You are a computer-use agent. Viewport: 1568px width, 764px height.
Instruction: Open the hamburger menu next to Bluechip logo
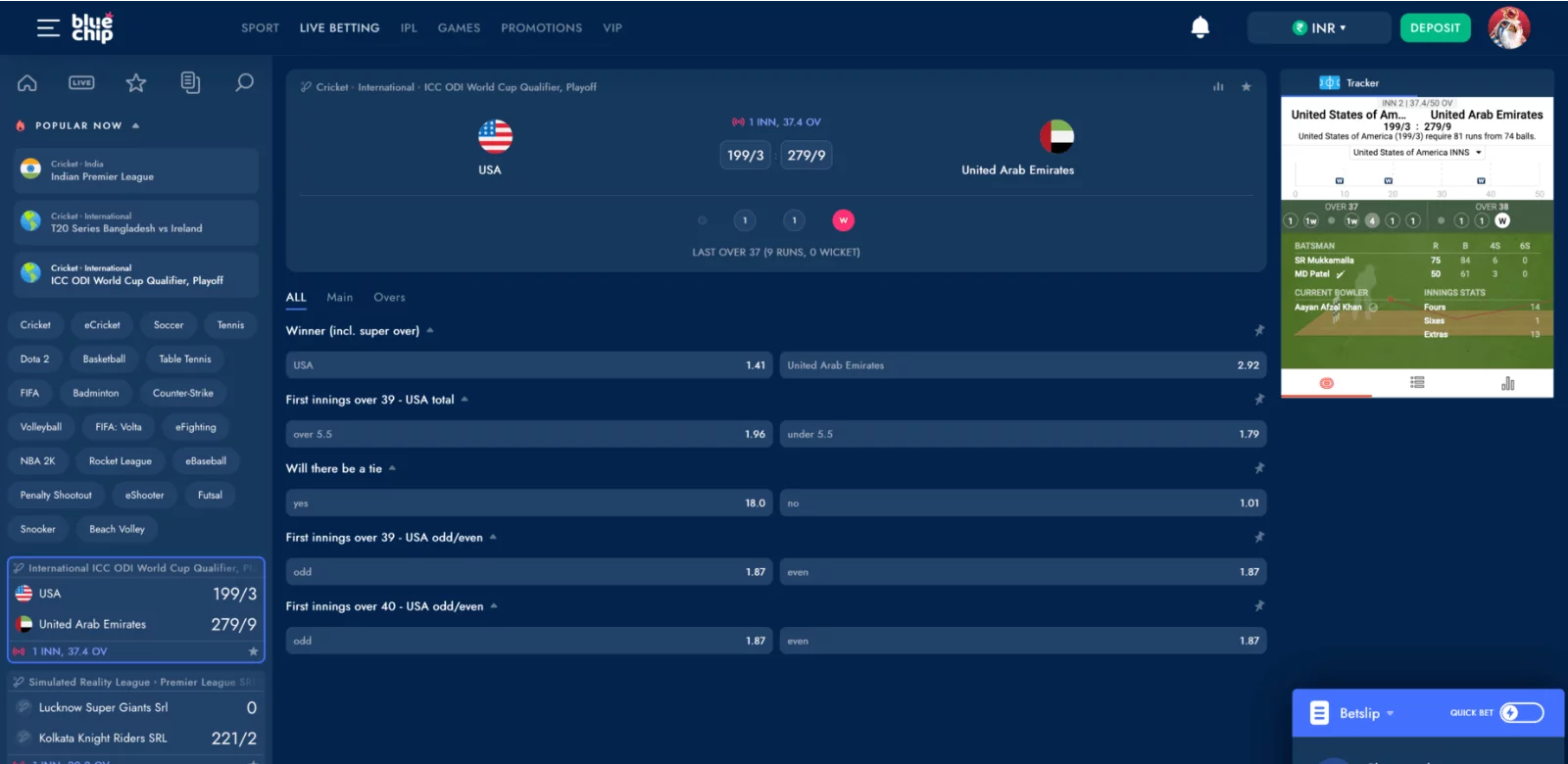click(x=48, y=28)
